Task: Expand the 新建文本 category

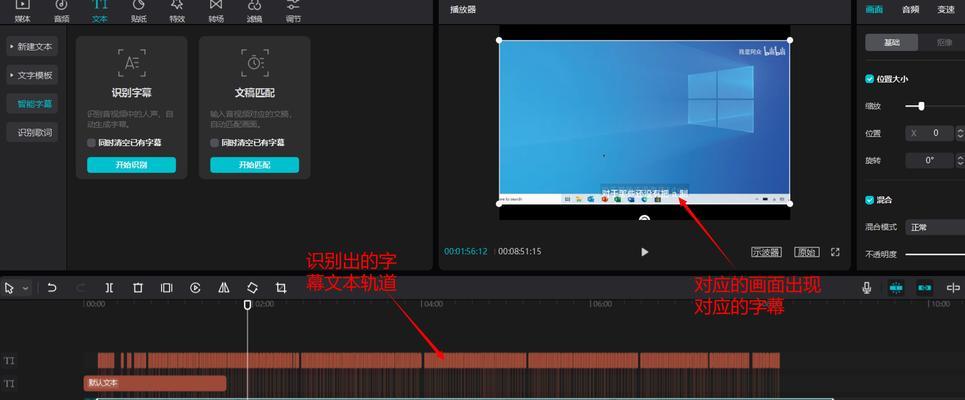Action: pyautogui.click(x=32, y=47)
